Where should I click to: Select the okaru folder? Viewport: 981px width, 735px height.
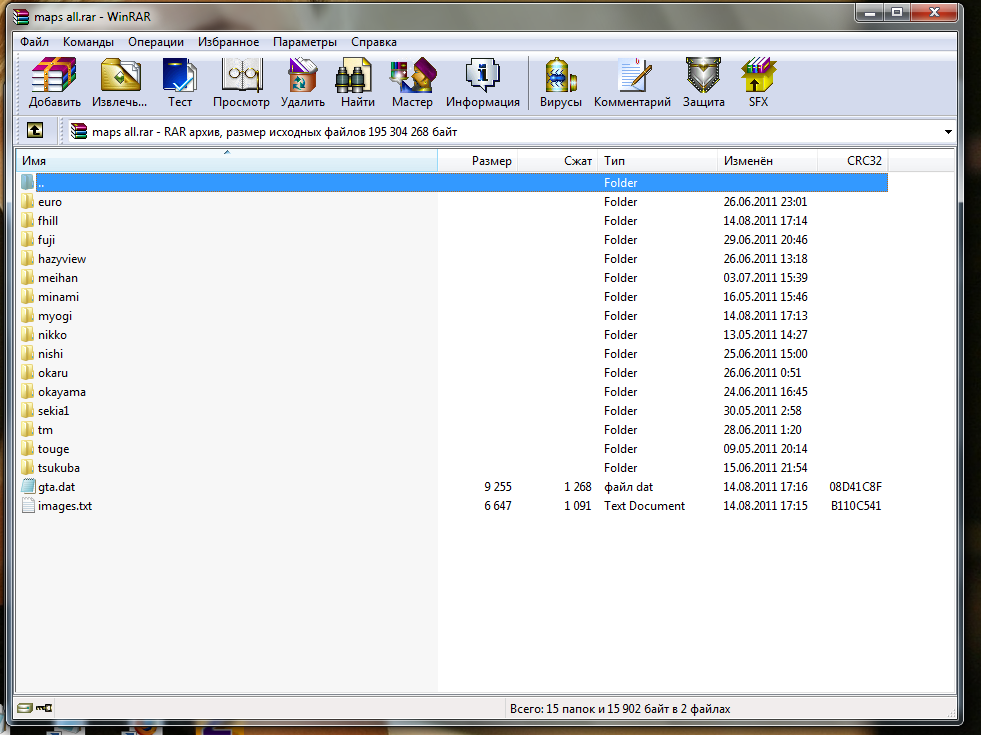(x=53, y=373)
